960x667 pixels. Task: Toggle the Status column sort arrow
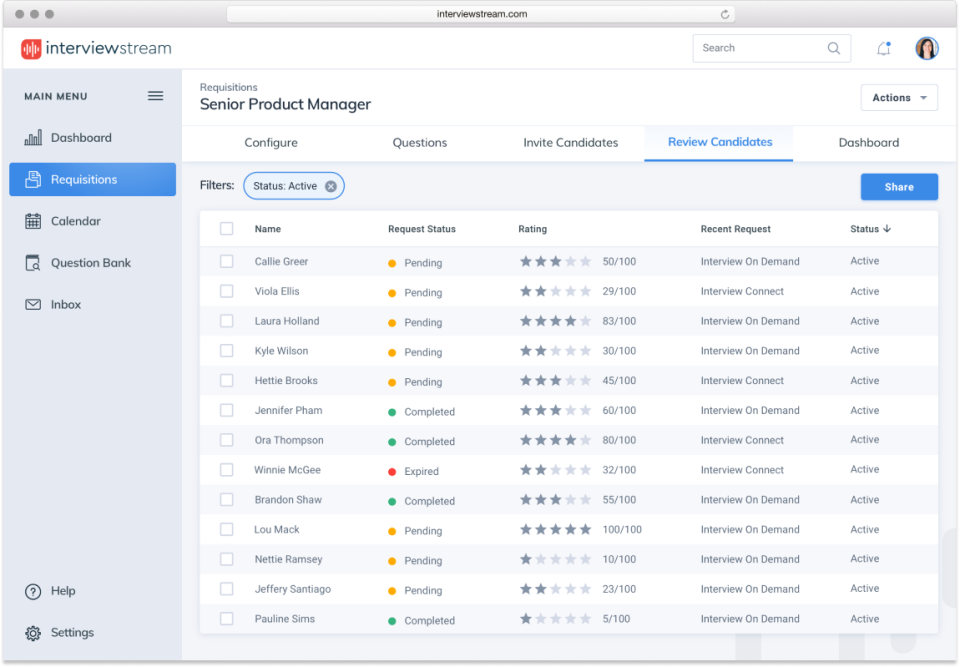tap(886, 228)
